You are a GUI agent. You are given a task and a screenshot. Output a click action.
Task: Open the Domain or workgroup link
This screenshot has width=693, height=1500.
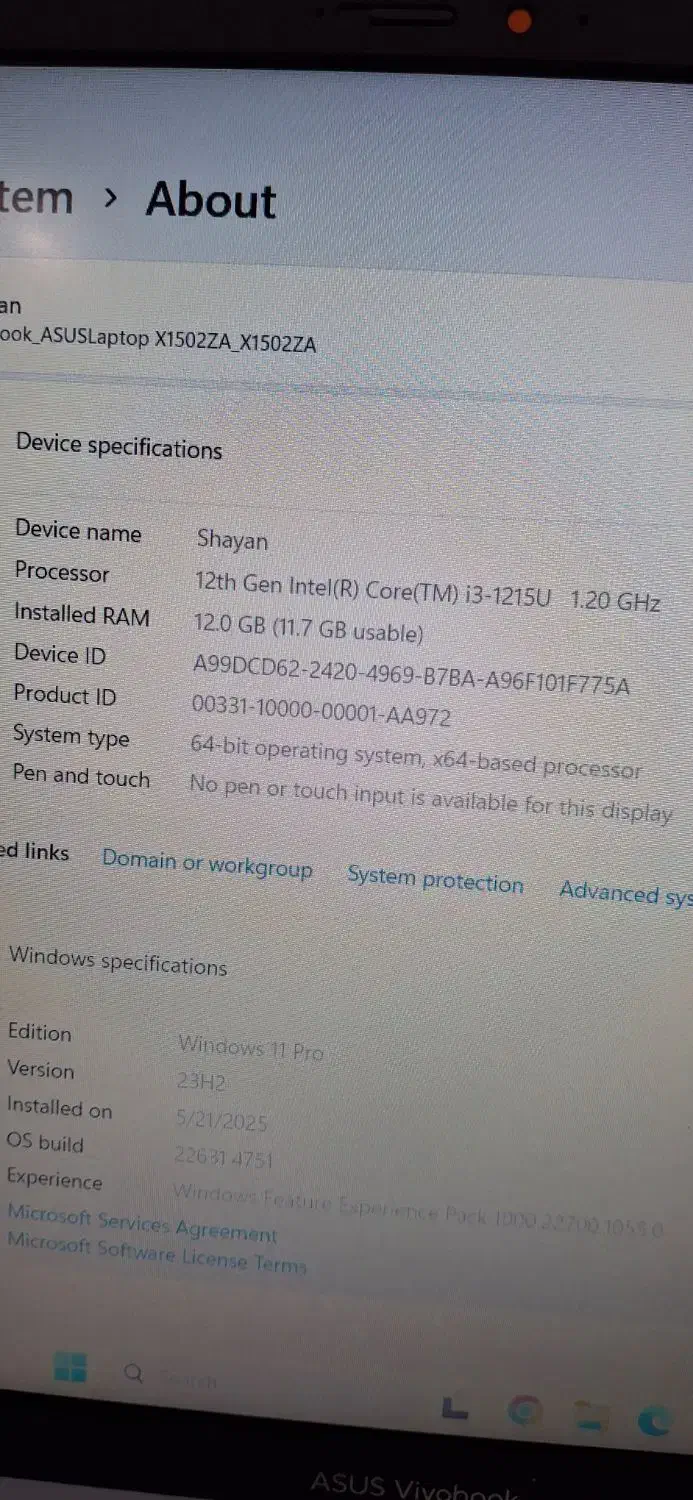(x=207, y=864)
